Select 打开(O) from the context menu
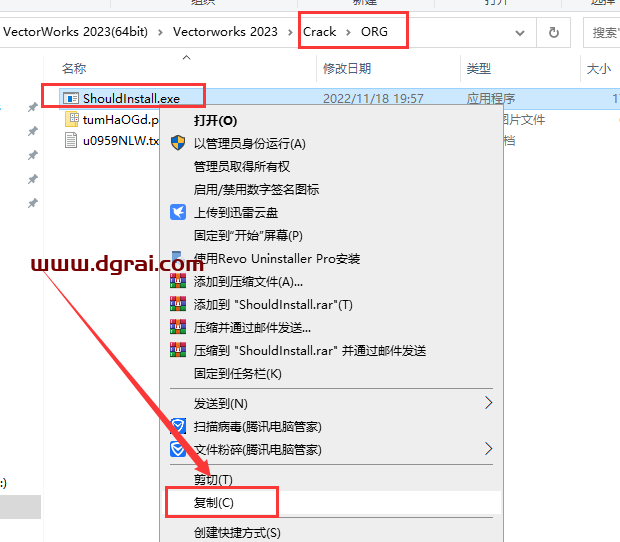The image size is (620, 542). [x=331, y=121]
